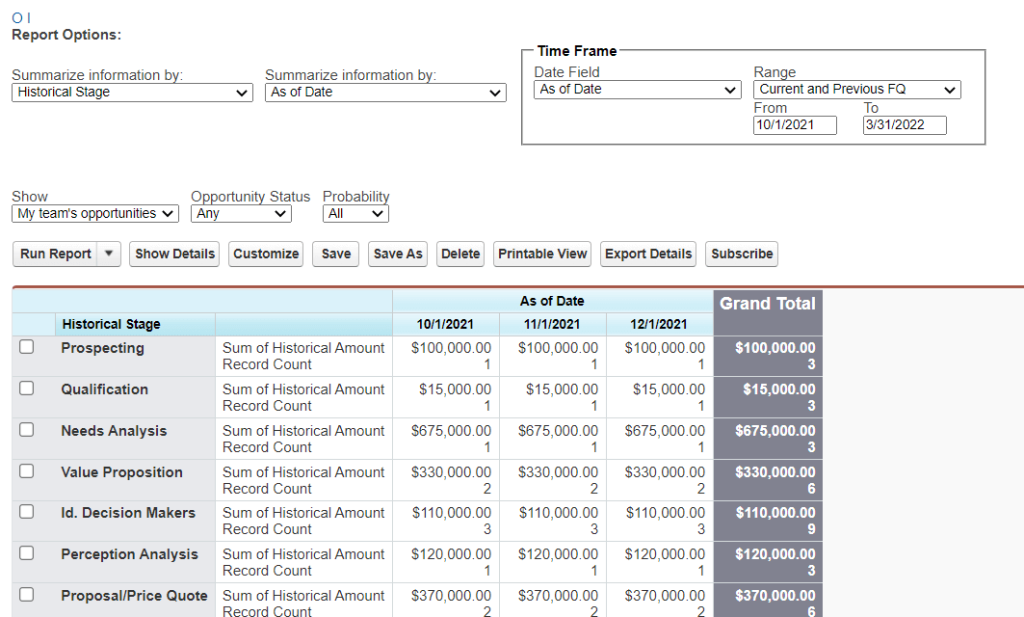Viewport: 1024px width, 617px height.
Task: Select the Needs Analysis stage label
Action: pyautogui.click(x=114, y=431)
